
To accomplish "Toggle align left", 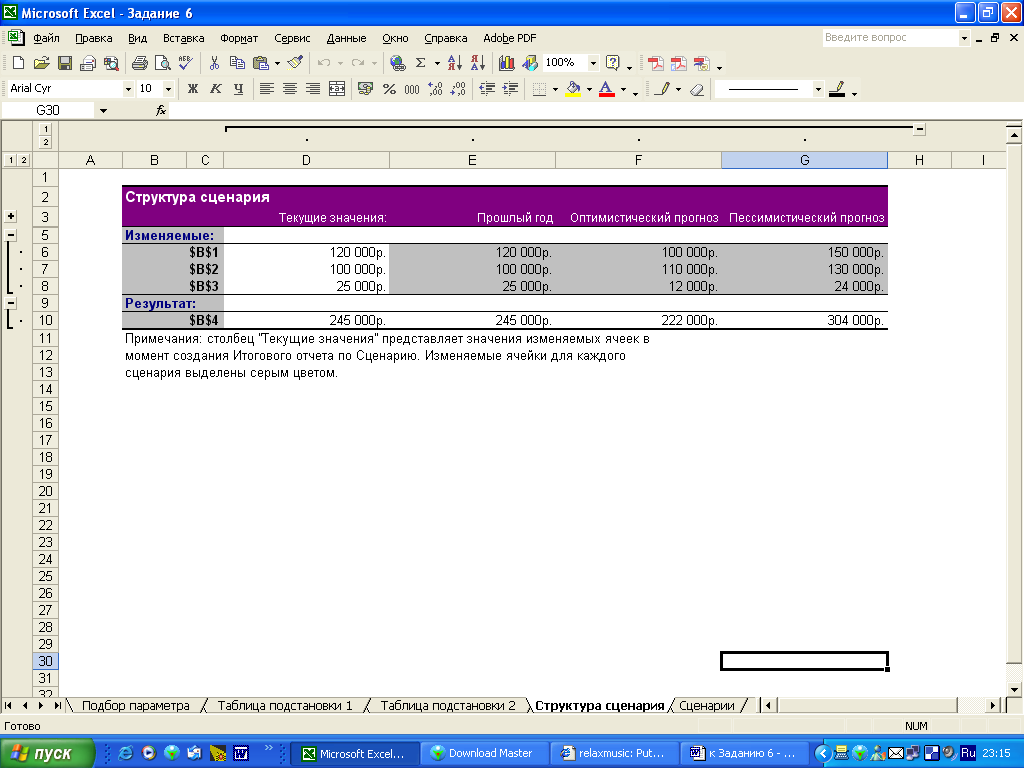I will click(266, 89).
